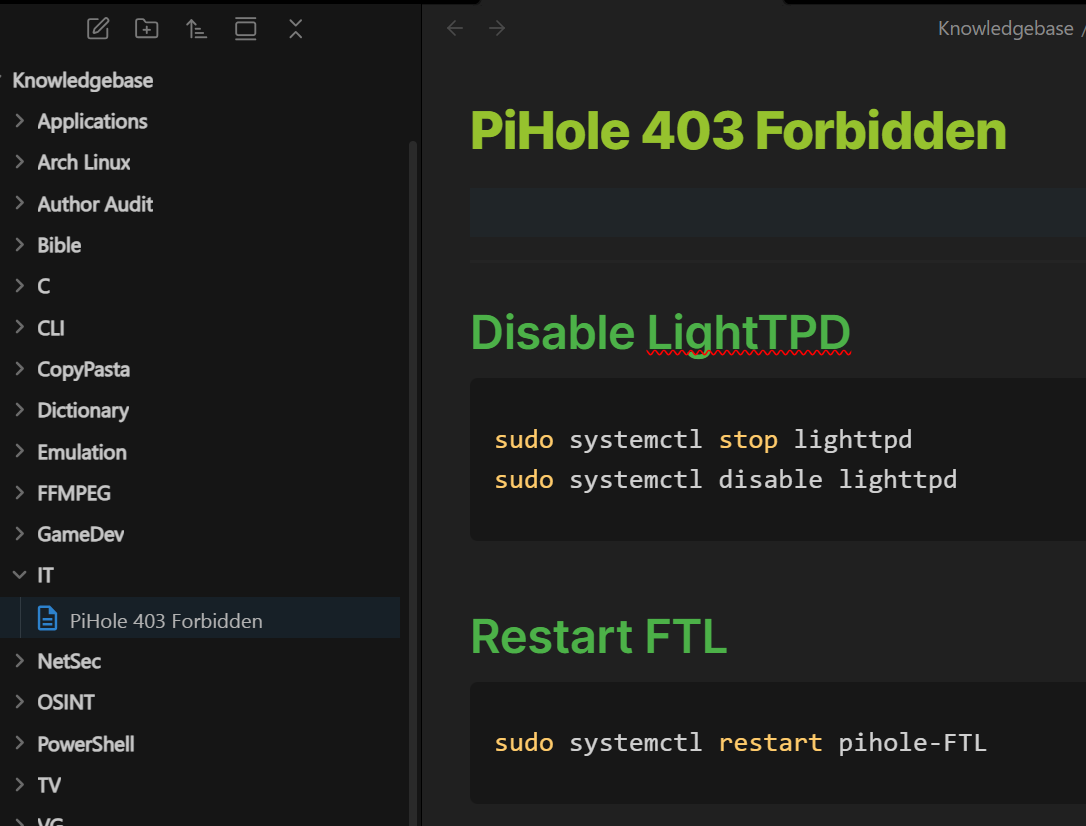Screen dimensions: 1086x826
Task: Click the FFMPEG folder name
Action: (74, 493)
